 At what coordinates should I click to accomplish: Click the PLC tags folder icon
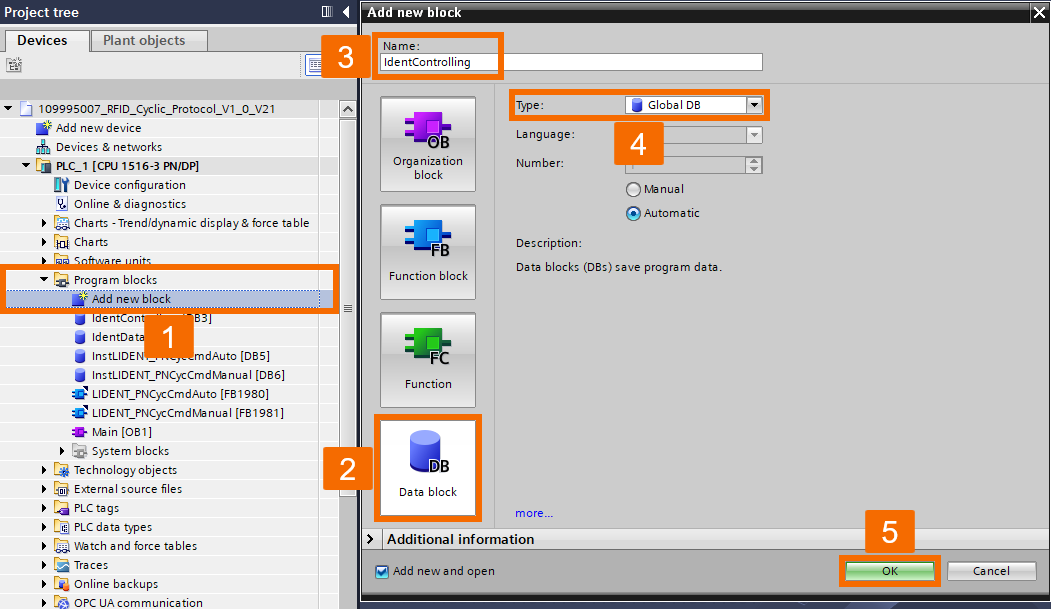click(x=62, y=508)
